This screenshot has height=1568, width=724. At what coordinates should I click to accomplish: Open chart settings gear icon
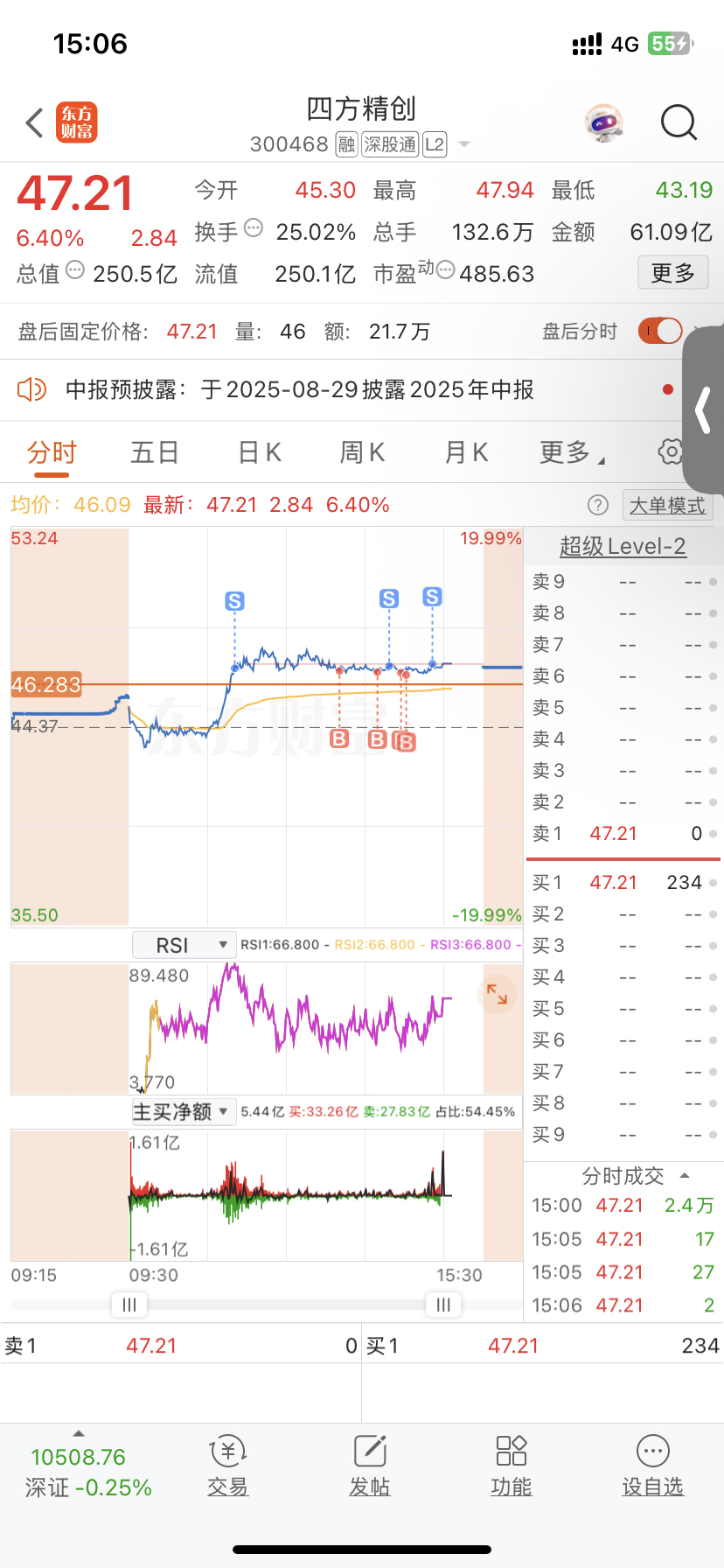click(x=671, y=451)
